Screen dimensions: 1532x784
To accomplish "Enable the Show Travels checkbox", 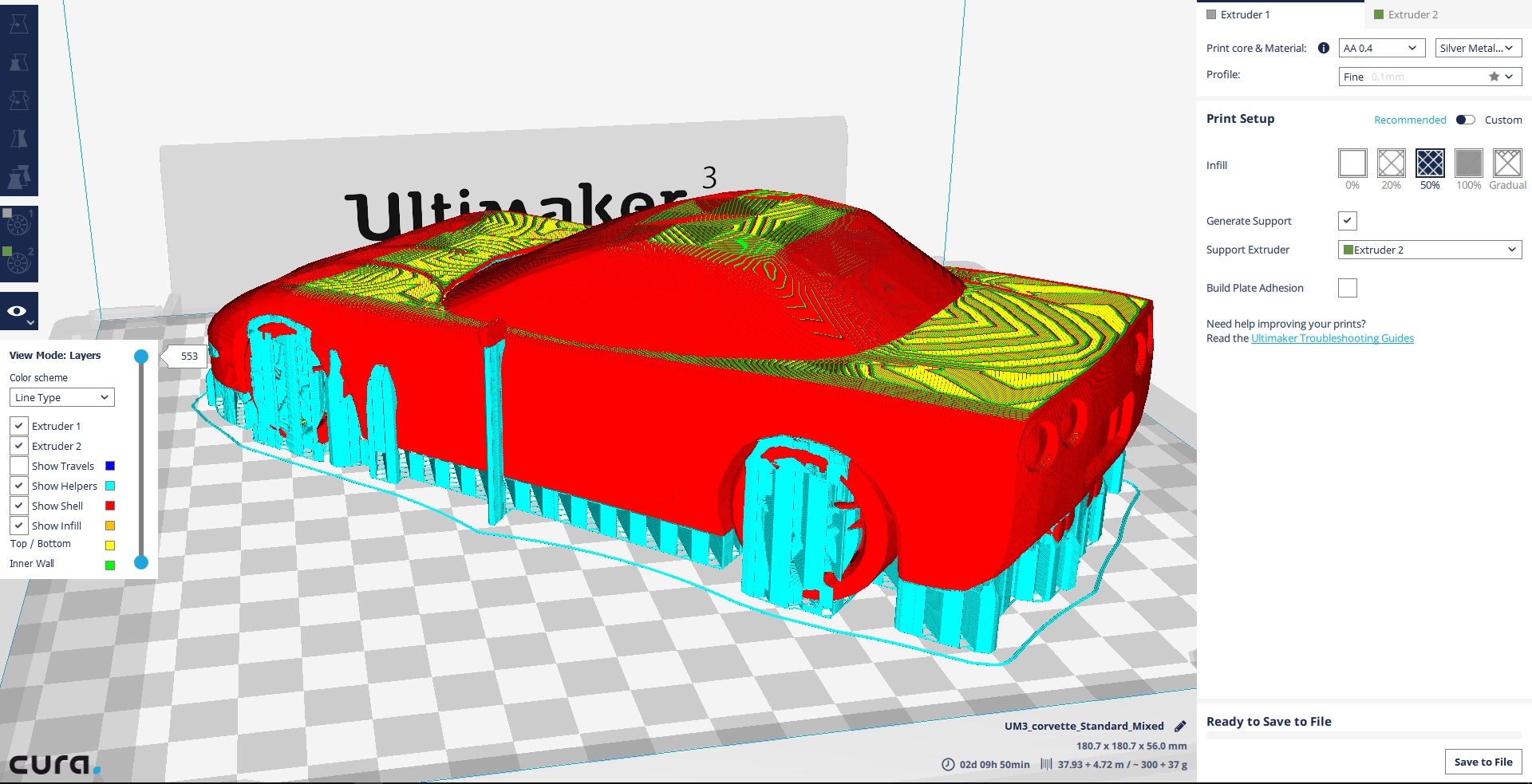I will pos(19,466).
